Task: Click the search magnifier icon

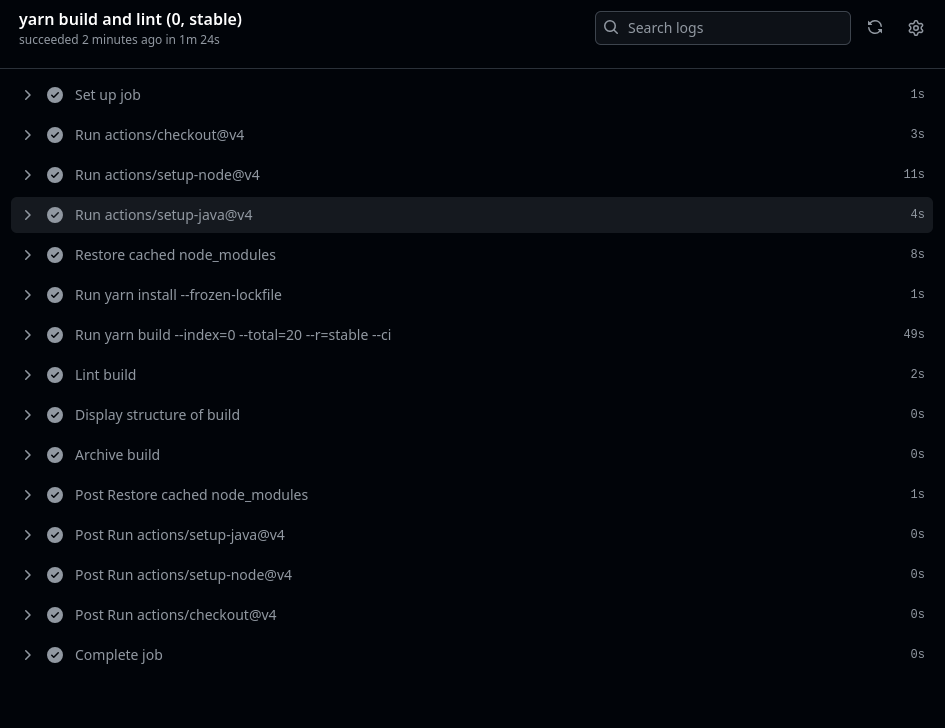Action: (611, 28)
